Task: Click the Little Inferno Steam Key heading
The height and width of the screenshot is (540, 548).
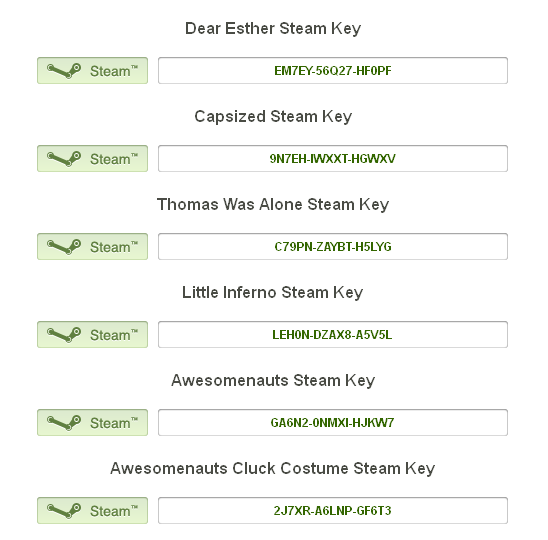Action: pos(273,293)
